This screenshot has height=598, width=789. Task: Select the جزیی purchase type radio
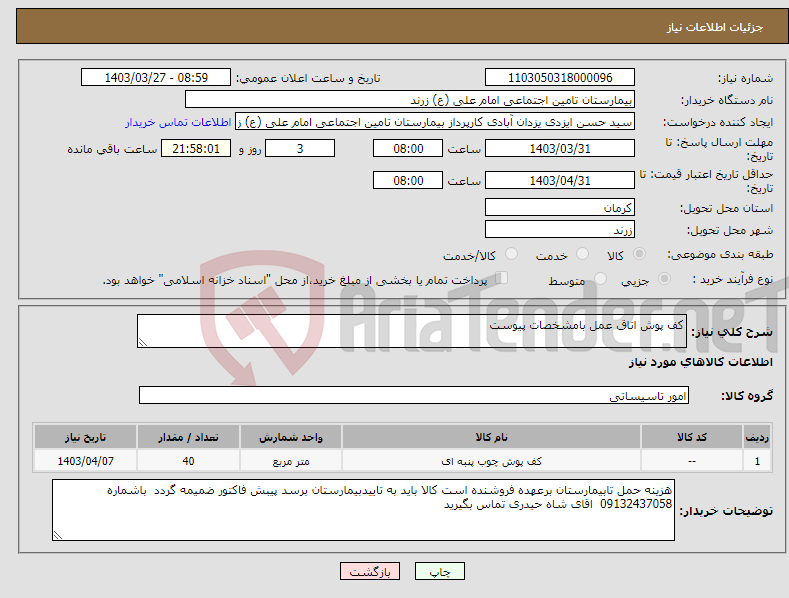click(x=664, y=279)
